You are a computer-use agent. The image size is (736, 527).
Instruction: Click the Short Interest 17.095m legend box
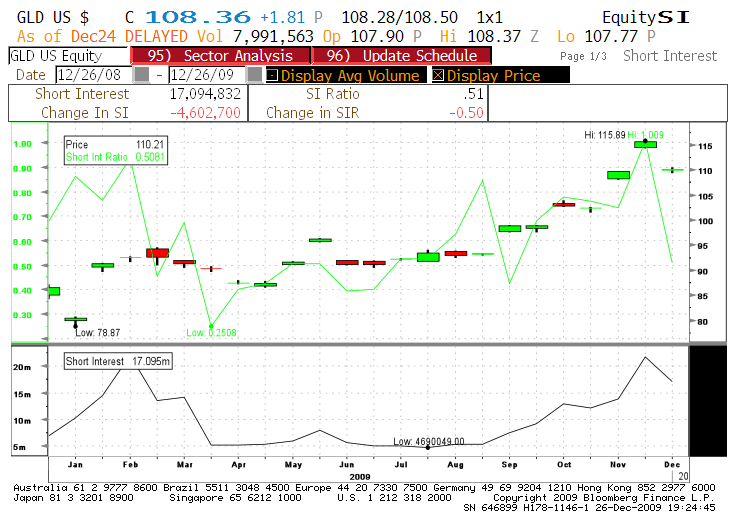(118, 361)
